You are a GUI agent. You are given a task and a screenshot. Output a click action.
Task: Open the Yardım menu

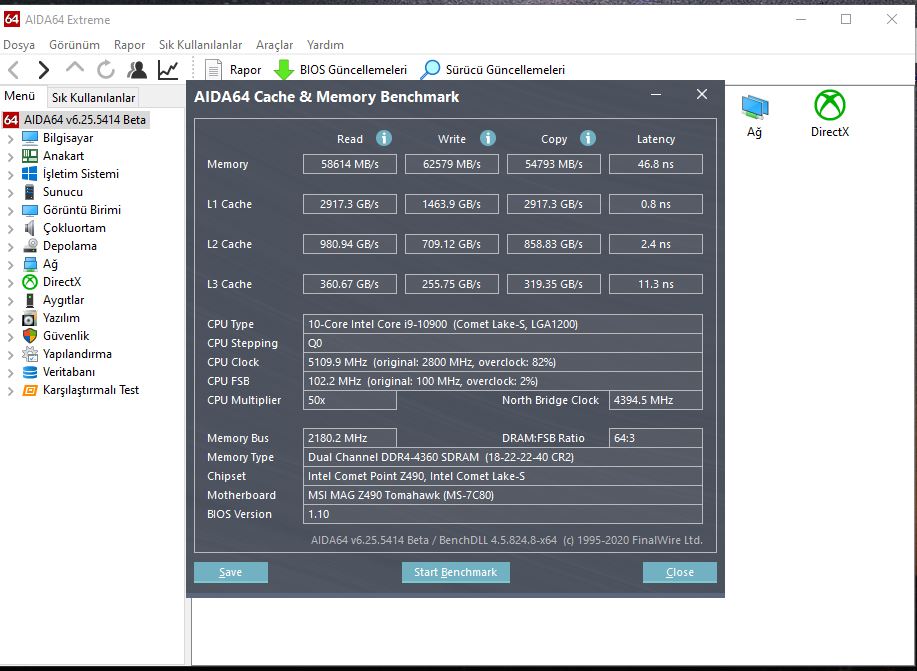(x=325, y=45)
